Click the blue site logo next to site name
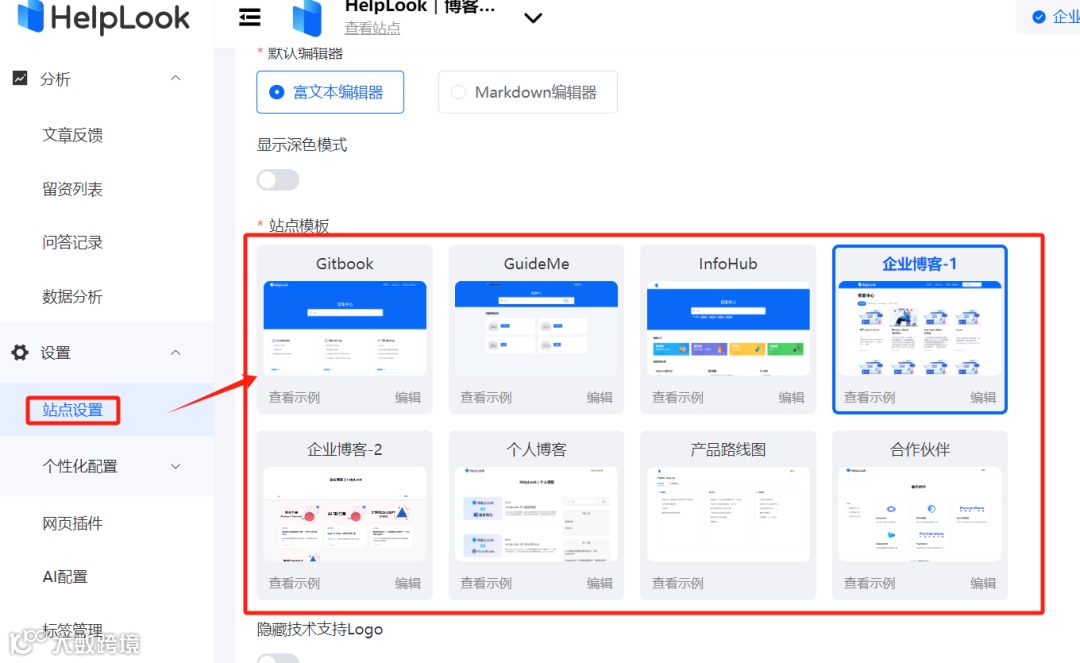This screenshot has height=663, width=1080. point(307,17)
